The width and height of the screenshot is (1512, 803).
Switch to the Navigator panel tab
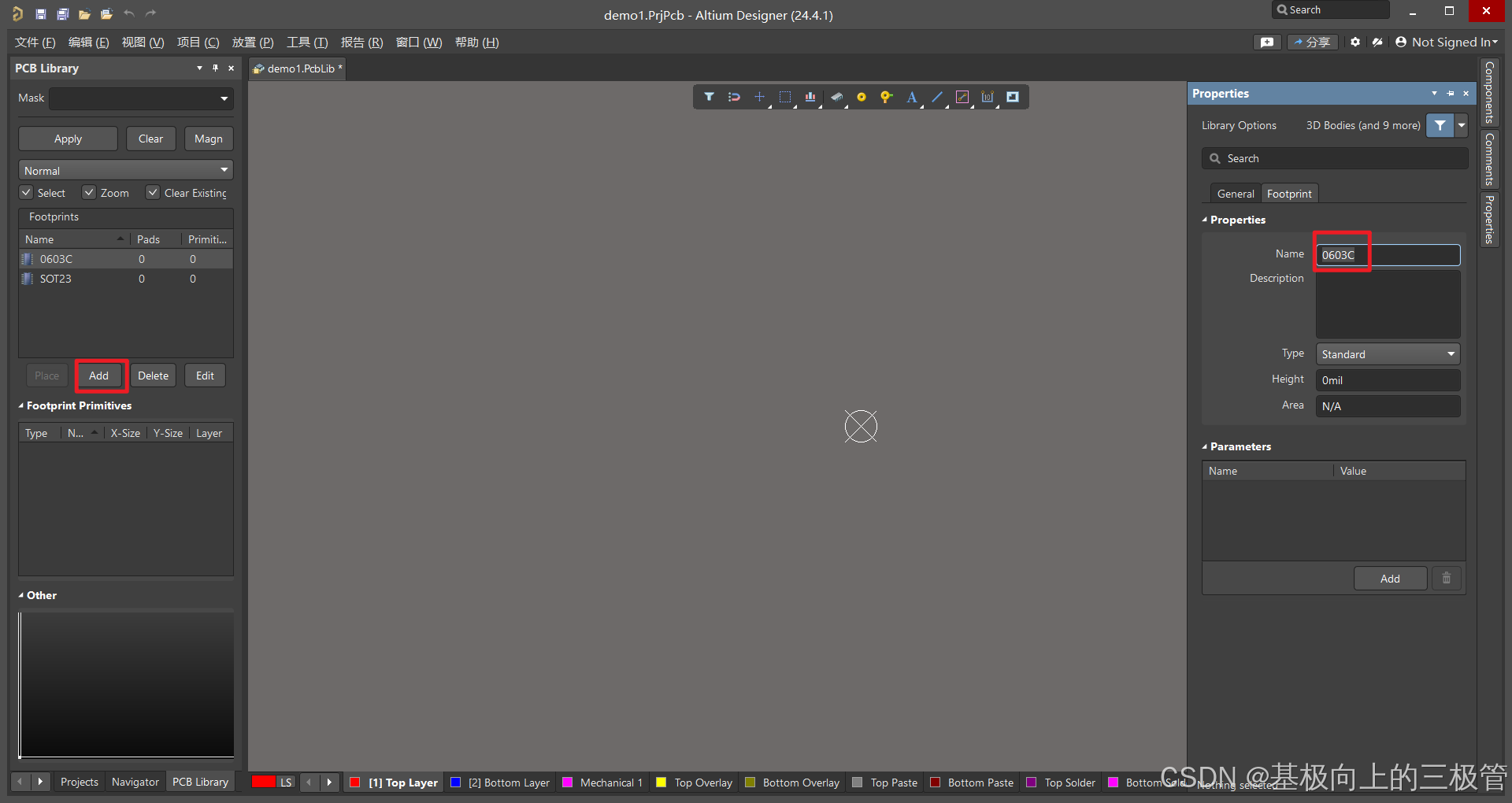pos(135,782)
